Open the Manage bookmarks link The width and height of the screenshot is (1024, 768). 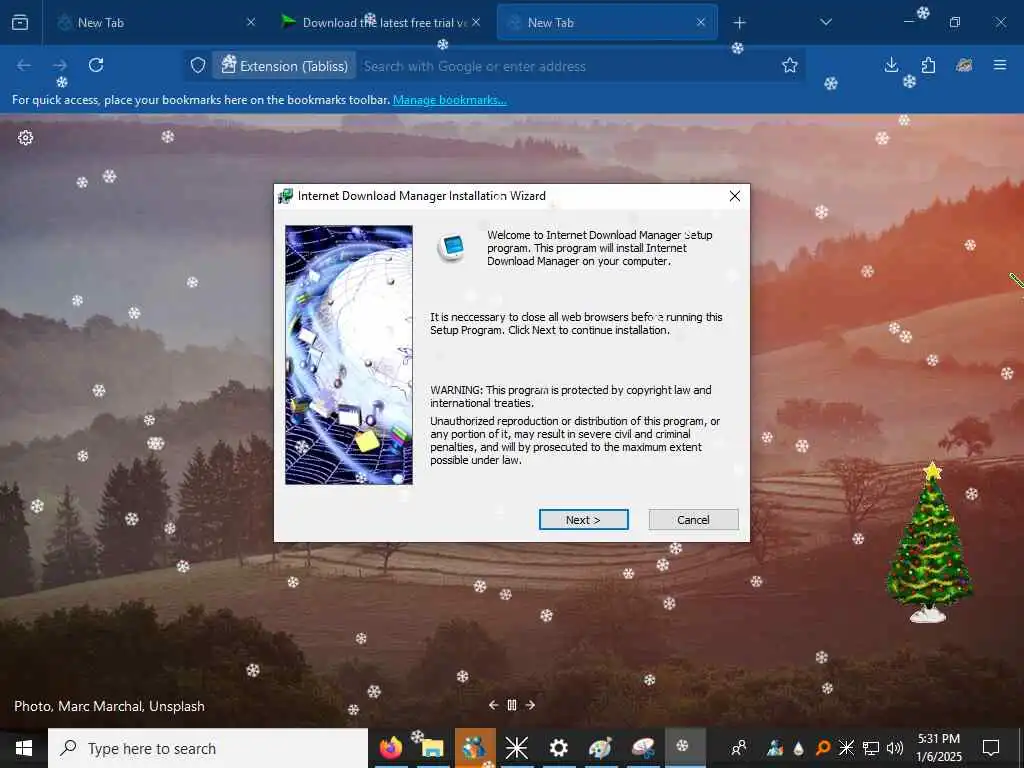coord(449,100)
